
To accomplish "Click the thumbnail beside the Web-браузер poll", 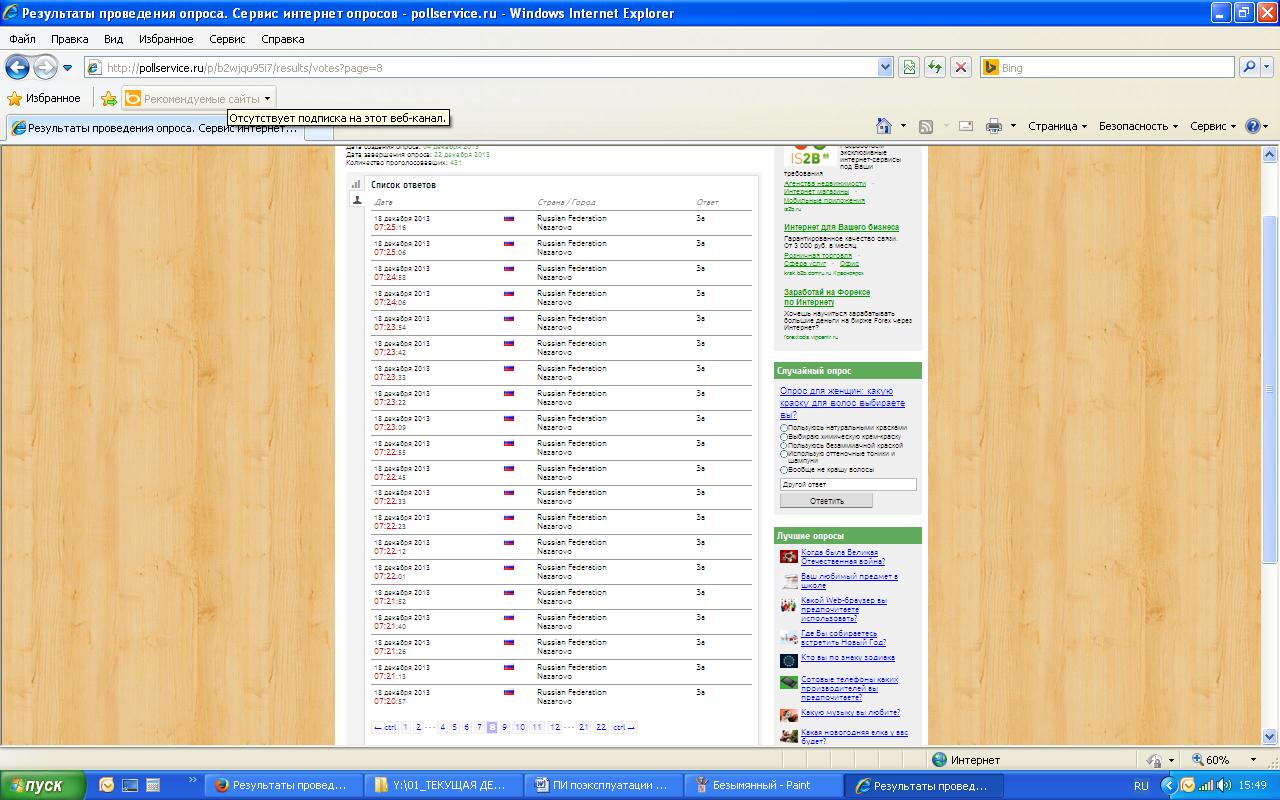I will (789, 606).
